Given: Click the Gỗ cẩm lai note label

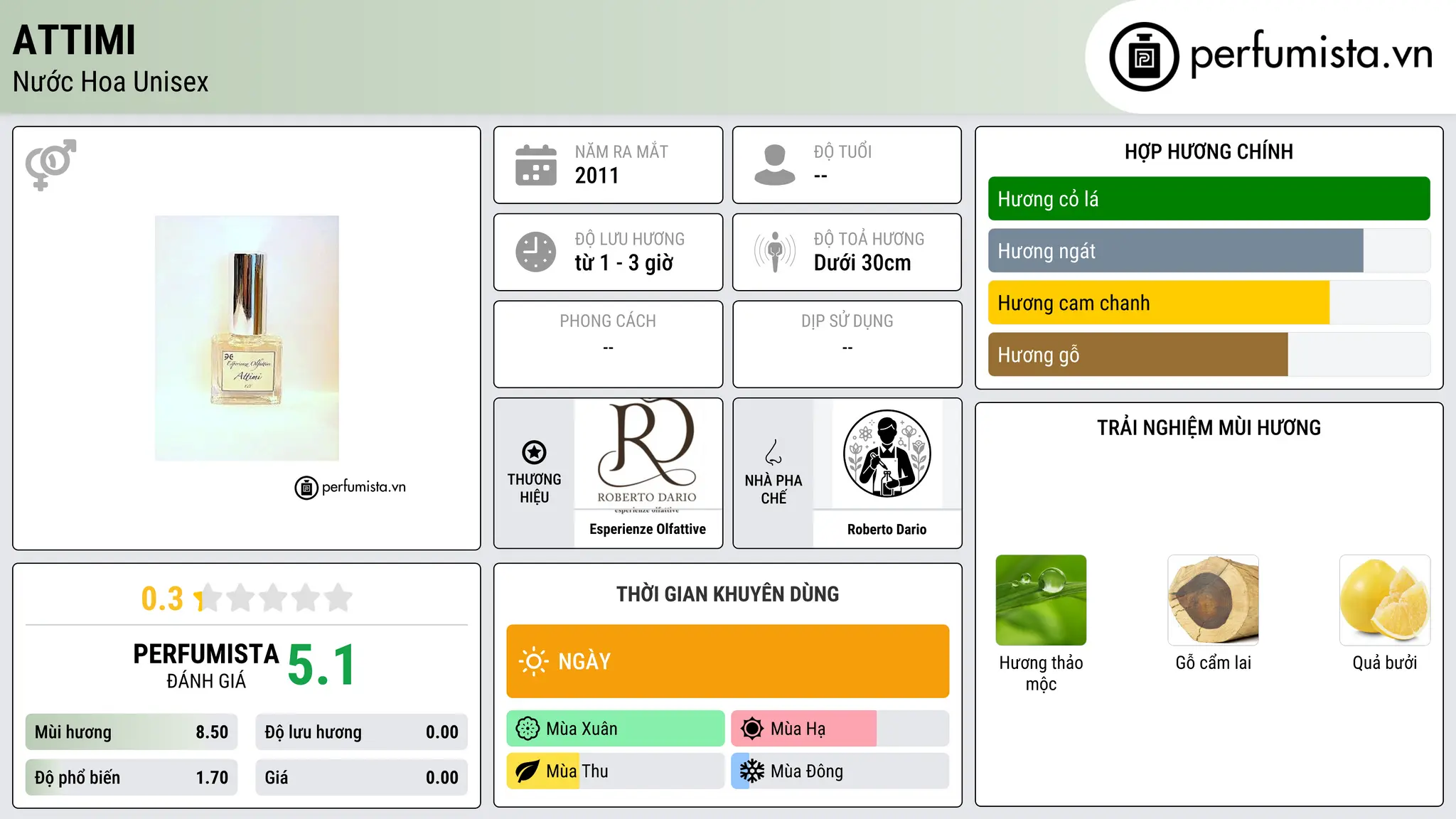Looking at the screenshot, I should click(1213, 663).
